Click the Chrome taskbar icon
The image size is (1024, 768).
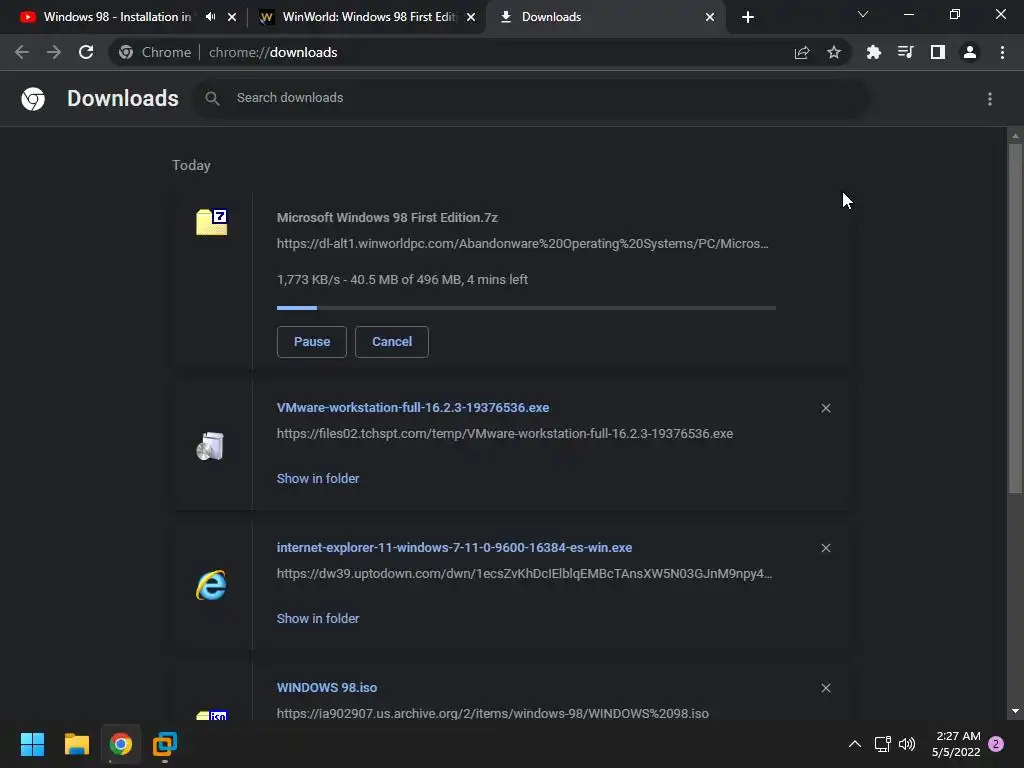click(x=121, y=744)
